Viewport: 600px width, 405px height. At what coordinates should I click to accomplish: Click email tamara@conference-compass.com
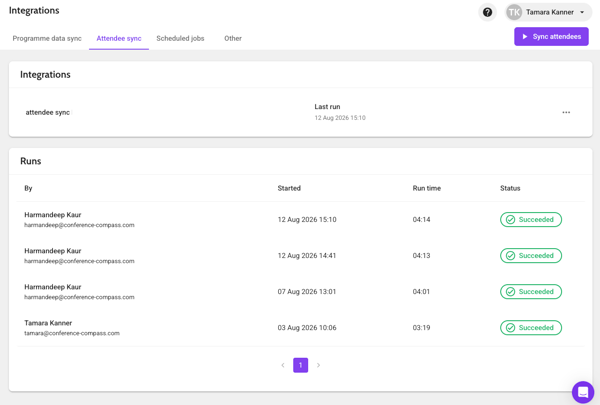point(72,333)
